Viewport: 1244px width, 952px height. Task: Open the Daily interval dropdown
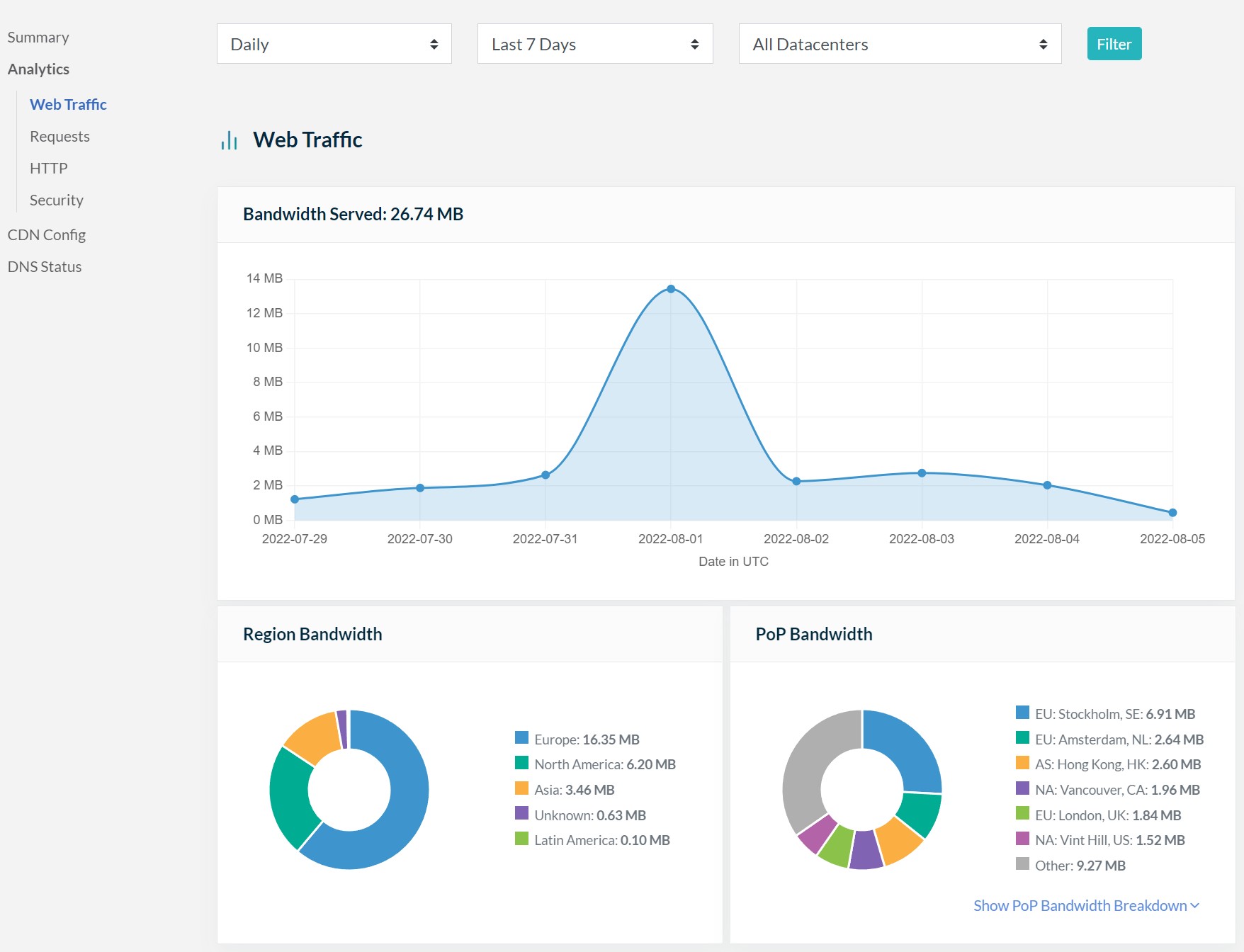(x=334, y=44)
